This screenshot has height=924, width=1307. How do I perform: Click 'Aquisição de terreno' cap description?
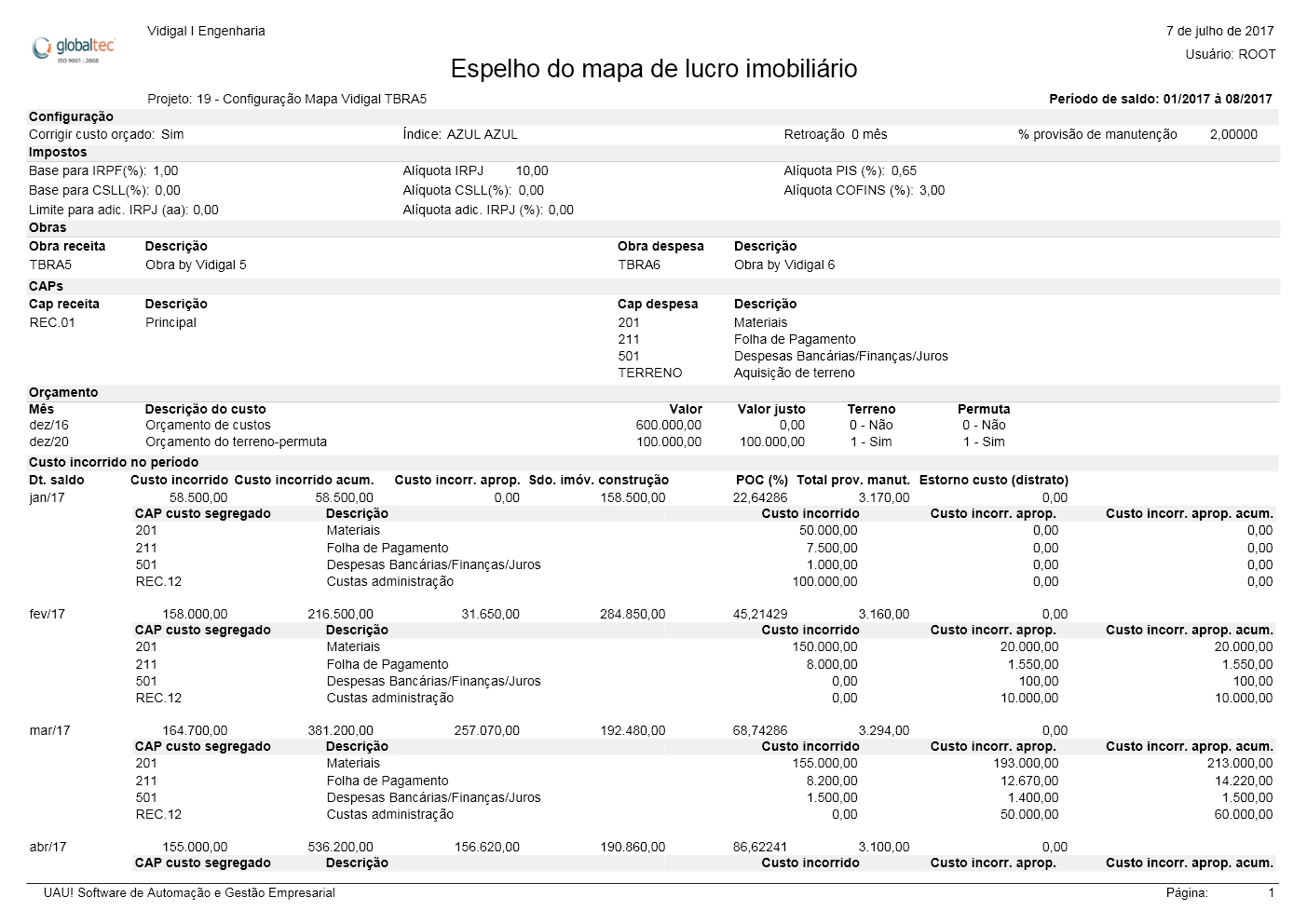click(795, 373)
